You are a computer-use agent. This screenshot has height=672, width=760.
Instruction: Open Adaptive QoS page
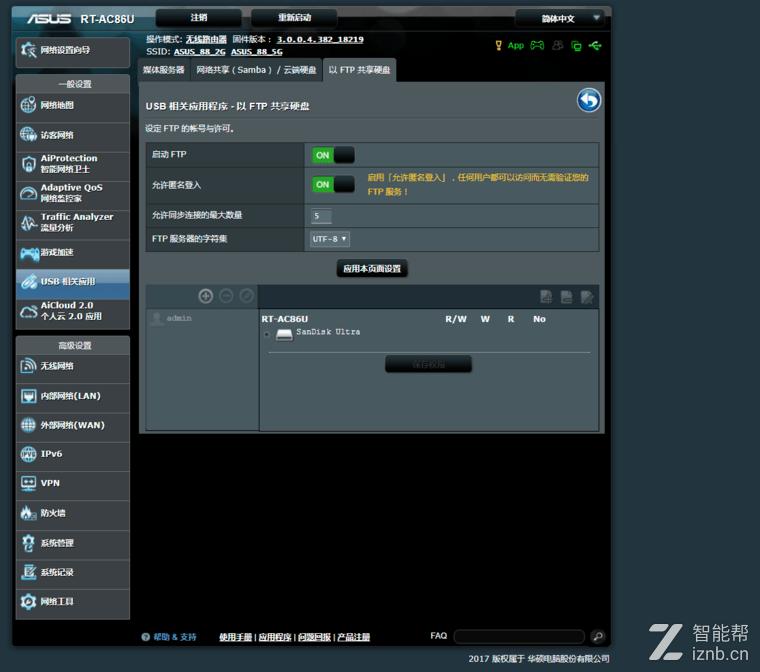pyautogui.click(x=73, y=193)
